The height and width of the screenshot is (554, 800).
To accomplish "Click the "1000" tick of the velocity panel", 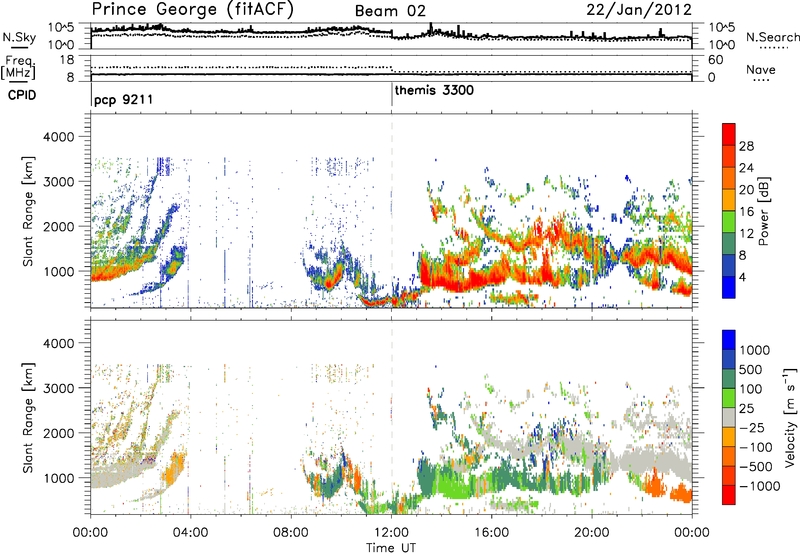I will (58, 478).
